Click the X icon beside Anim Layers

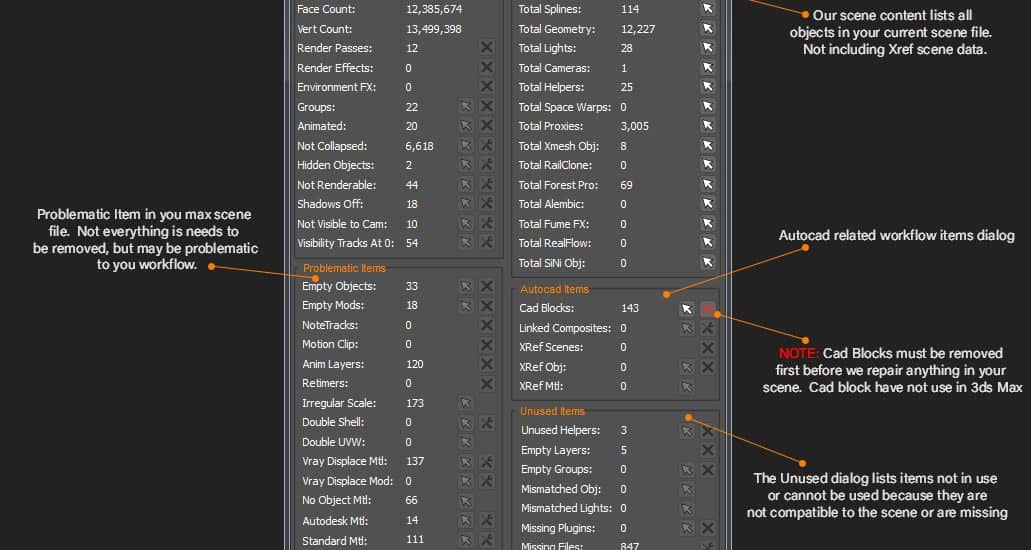487,364
